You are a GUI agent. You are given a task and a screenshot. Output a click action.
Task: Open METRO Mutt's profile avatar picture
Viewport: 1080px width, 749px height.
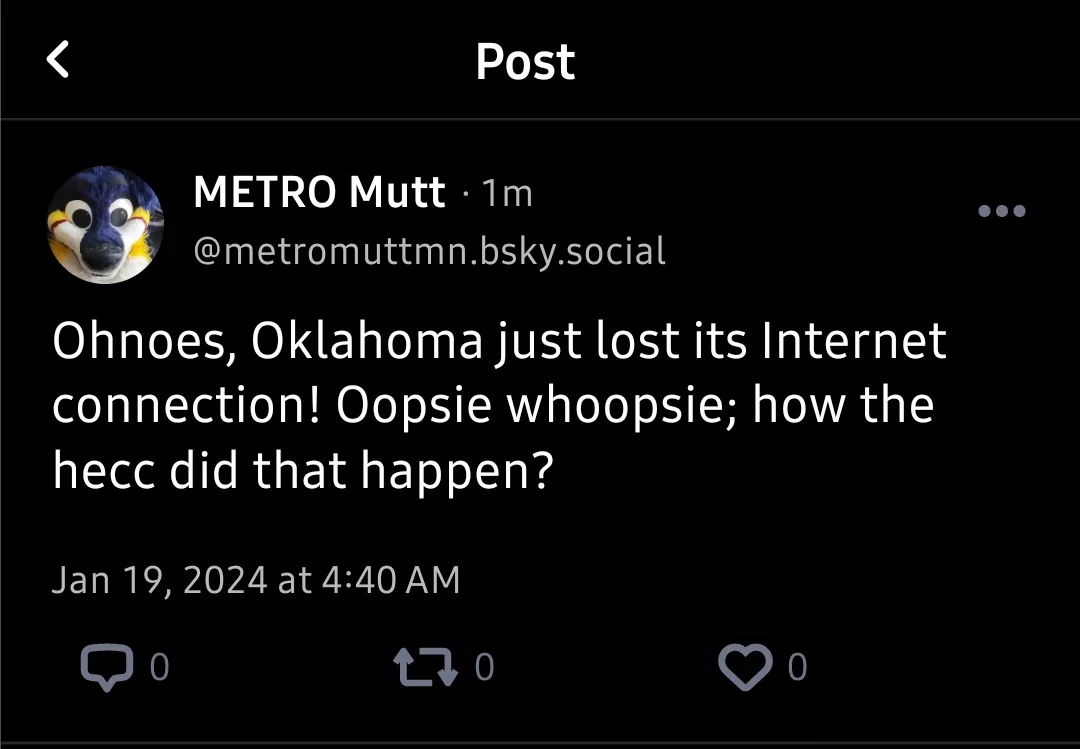pyautogui.click(x=105, y=225)
